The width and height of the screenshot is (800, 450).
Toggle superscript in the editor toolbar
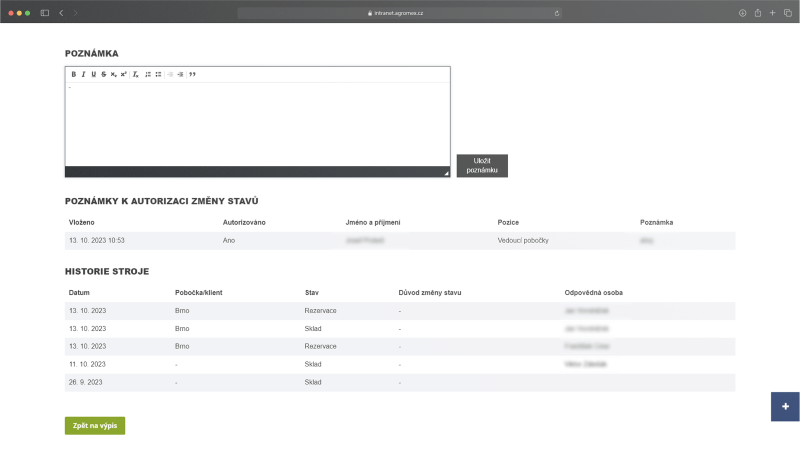[123, 74]
